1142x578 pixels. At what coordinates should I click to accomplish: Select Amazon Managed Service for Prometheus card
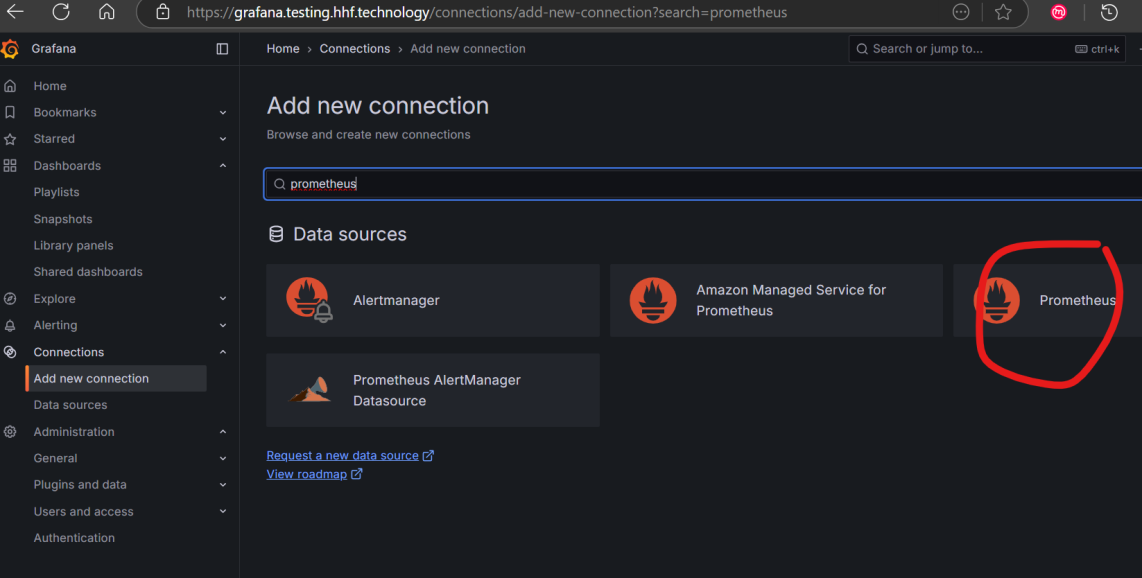(x=776, y=300)
